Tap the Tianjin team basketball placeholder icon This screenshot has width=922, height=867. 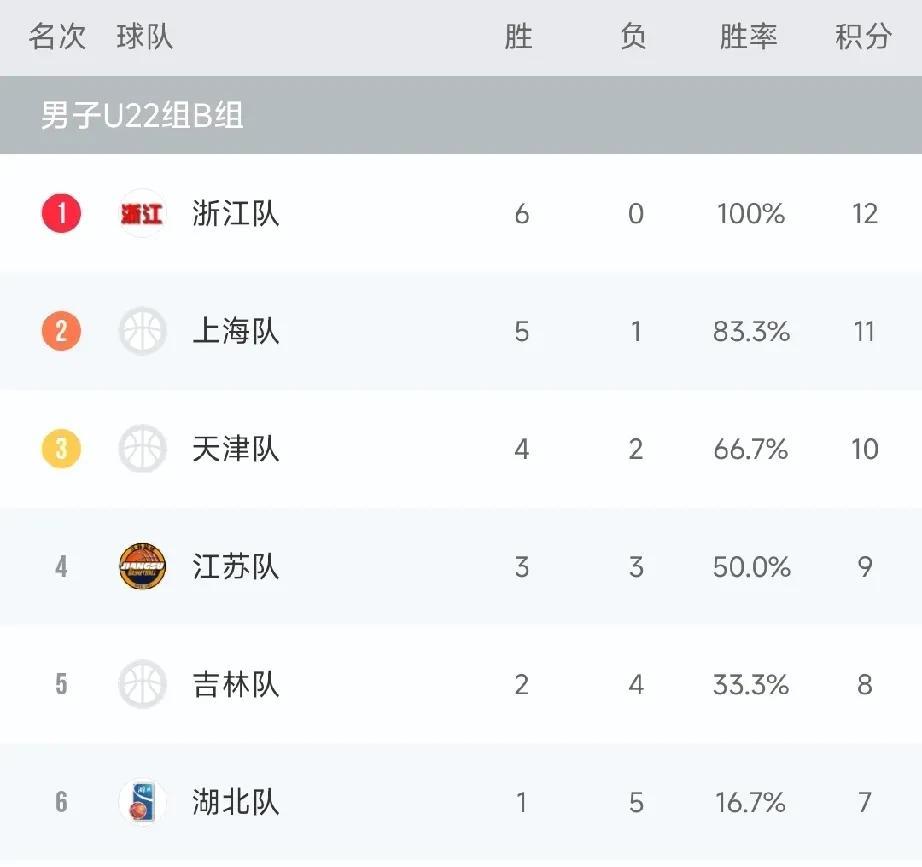click(x=142, y=448)
